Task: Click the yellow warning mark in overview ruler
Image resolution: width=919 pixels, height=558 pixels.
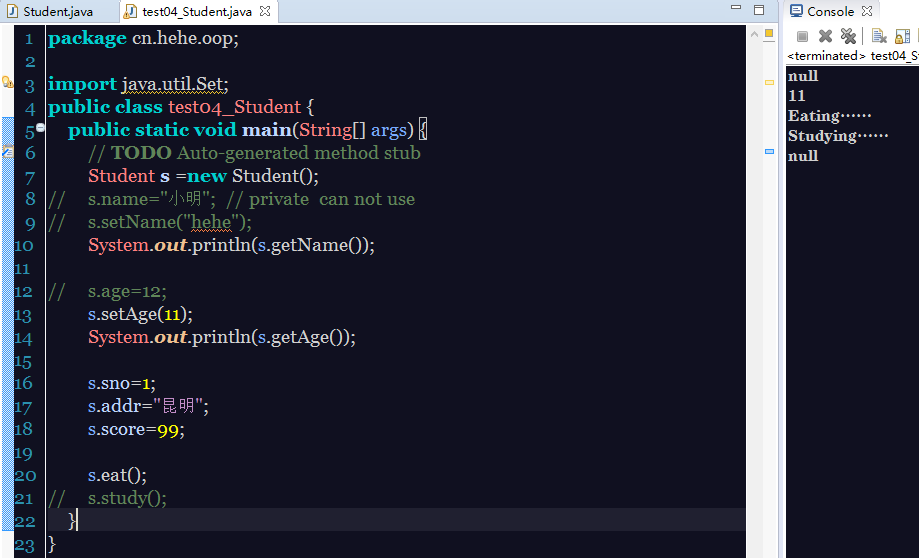Action: tap(769, 83)
